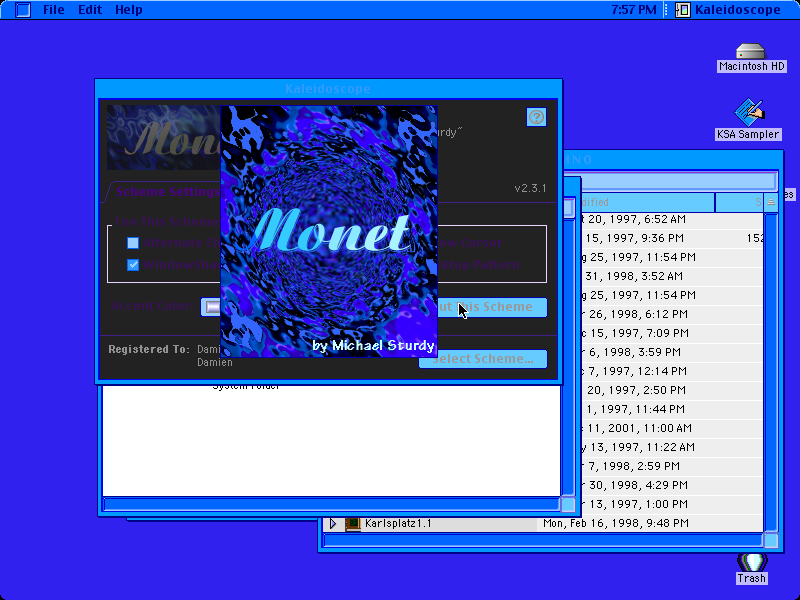The image size is (800, 600).
Task: Click the date row 26, 1998, 6:12 PM
Action: tap(634, 314)
